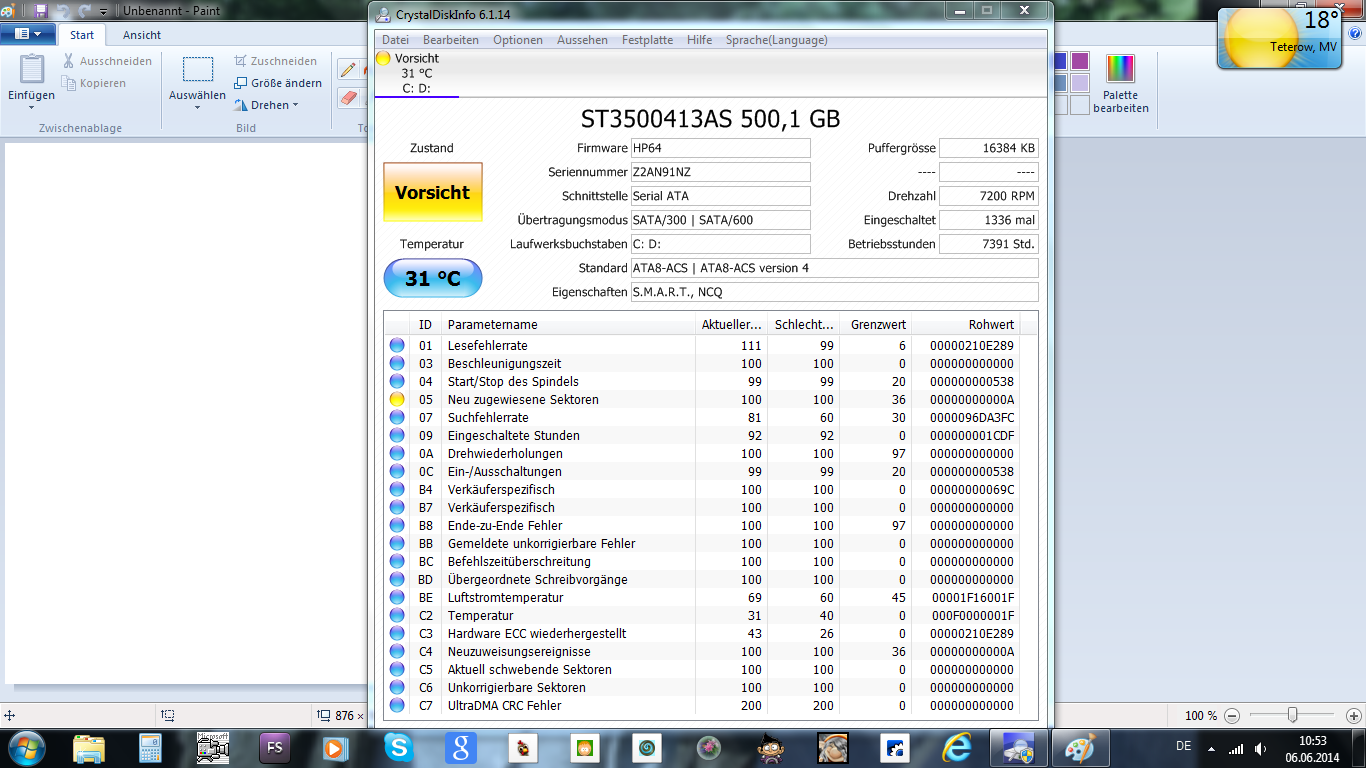The width and height of the screenshot is (1366, 768).
Task: Open Skype from the taskbar
Action: [x=398, y=748]
